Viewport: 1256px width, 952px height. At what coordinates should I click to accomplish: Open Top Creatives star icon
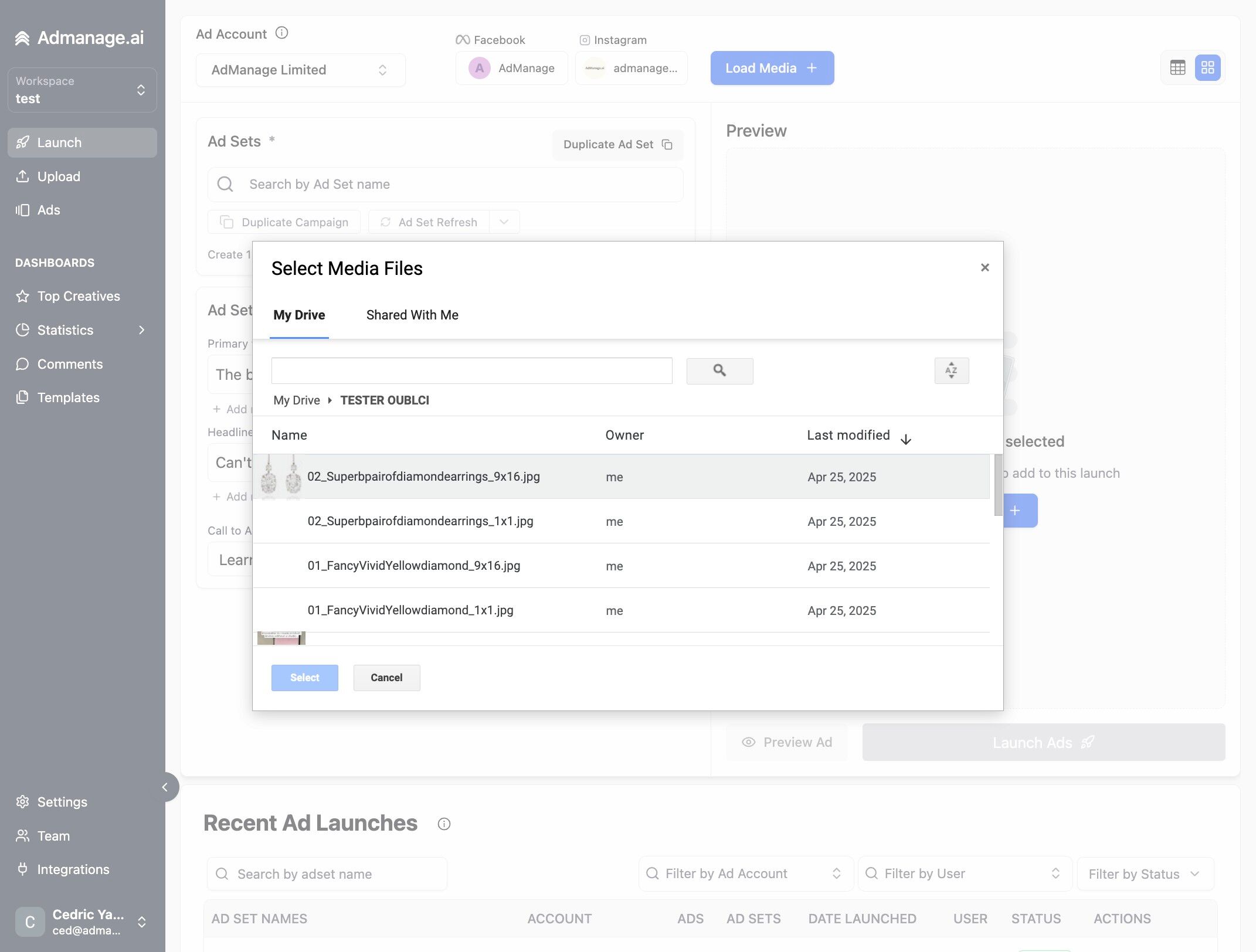22,296
